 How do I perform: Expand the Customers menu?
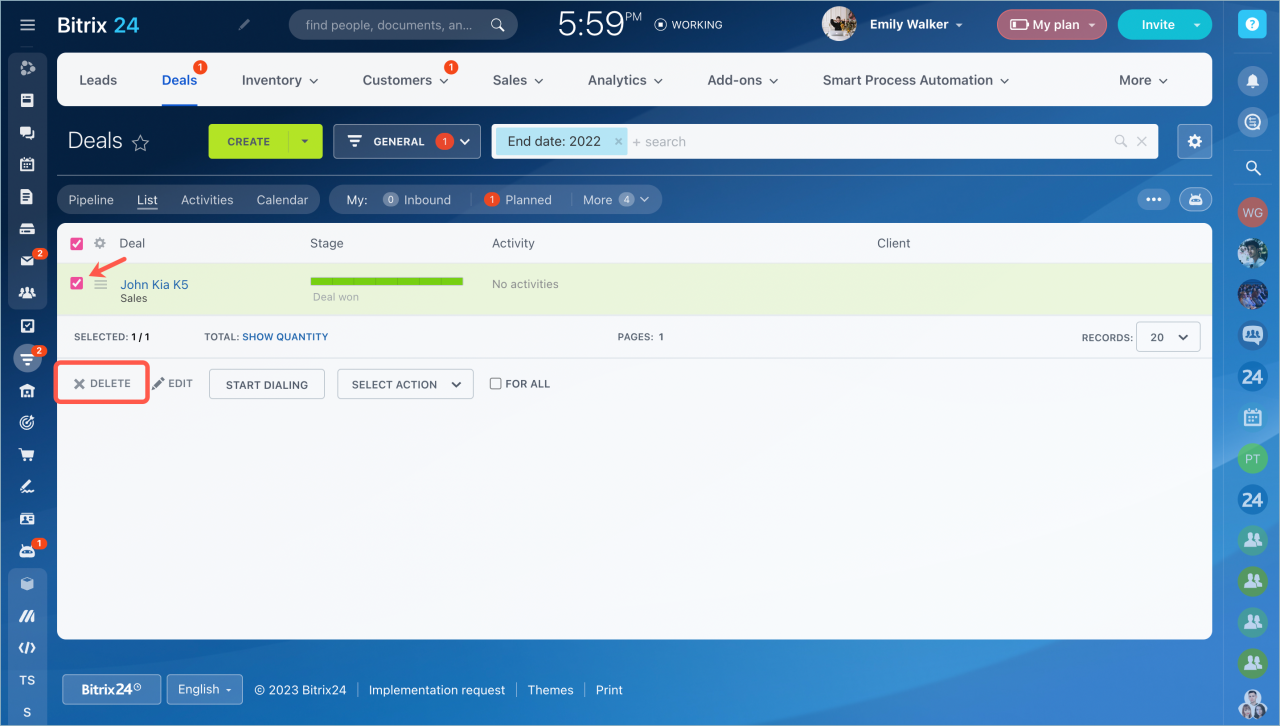(x=405, y=80)
